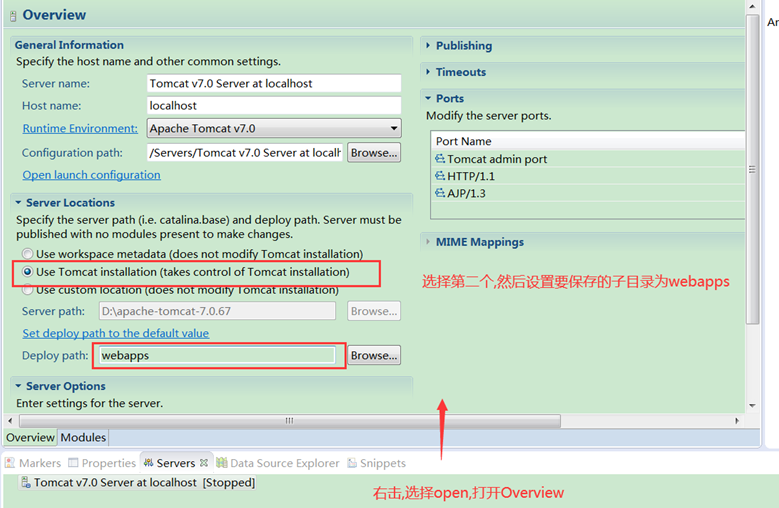Image resolution: width=779 pixels, height=508 pixels.
Task: Open the Data Source Explorer tab
Action: click(x=278, y=463)
